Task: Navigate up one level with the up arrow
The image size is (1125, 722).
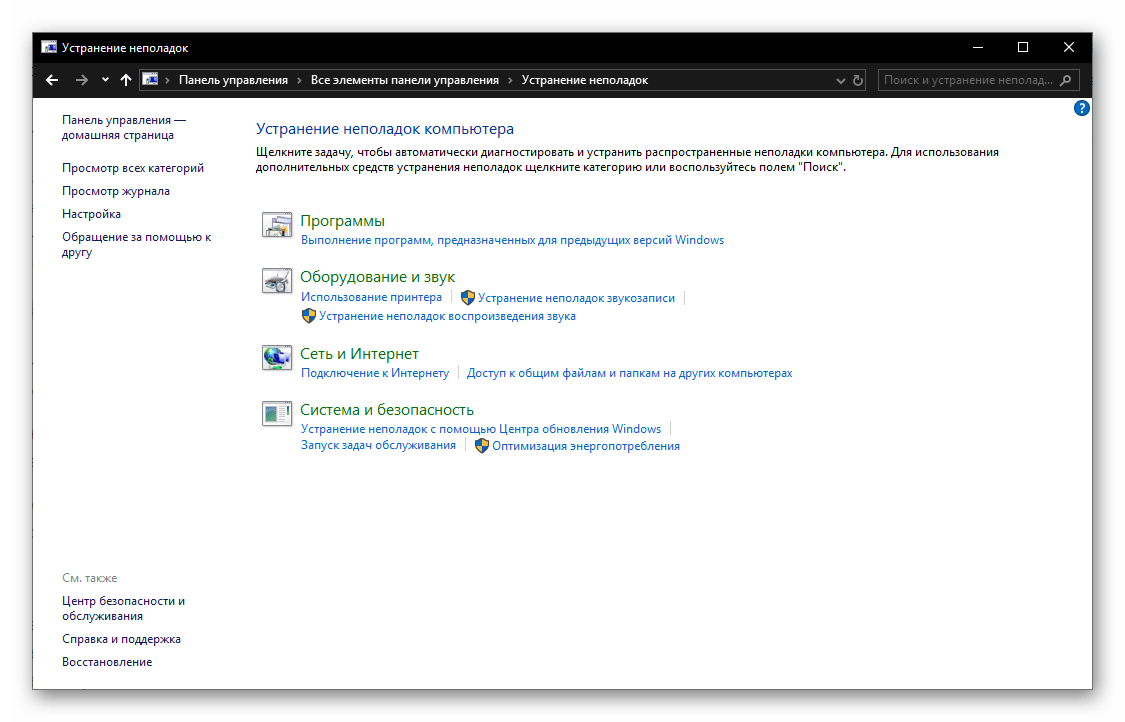Action: (x=125, y=79)
